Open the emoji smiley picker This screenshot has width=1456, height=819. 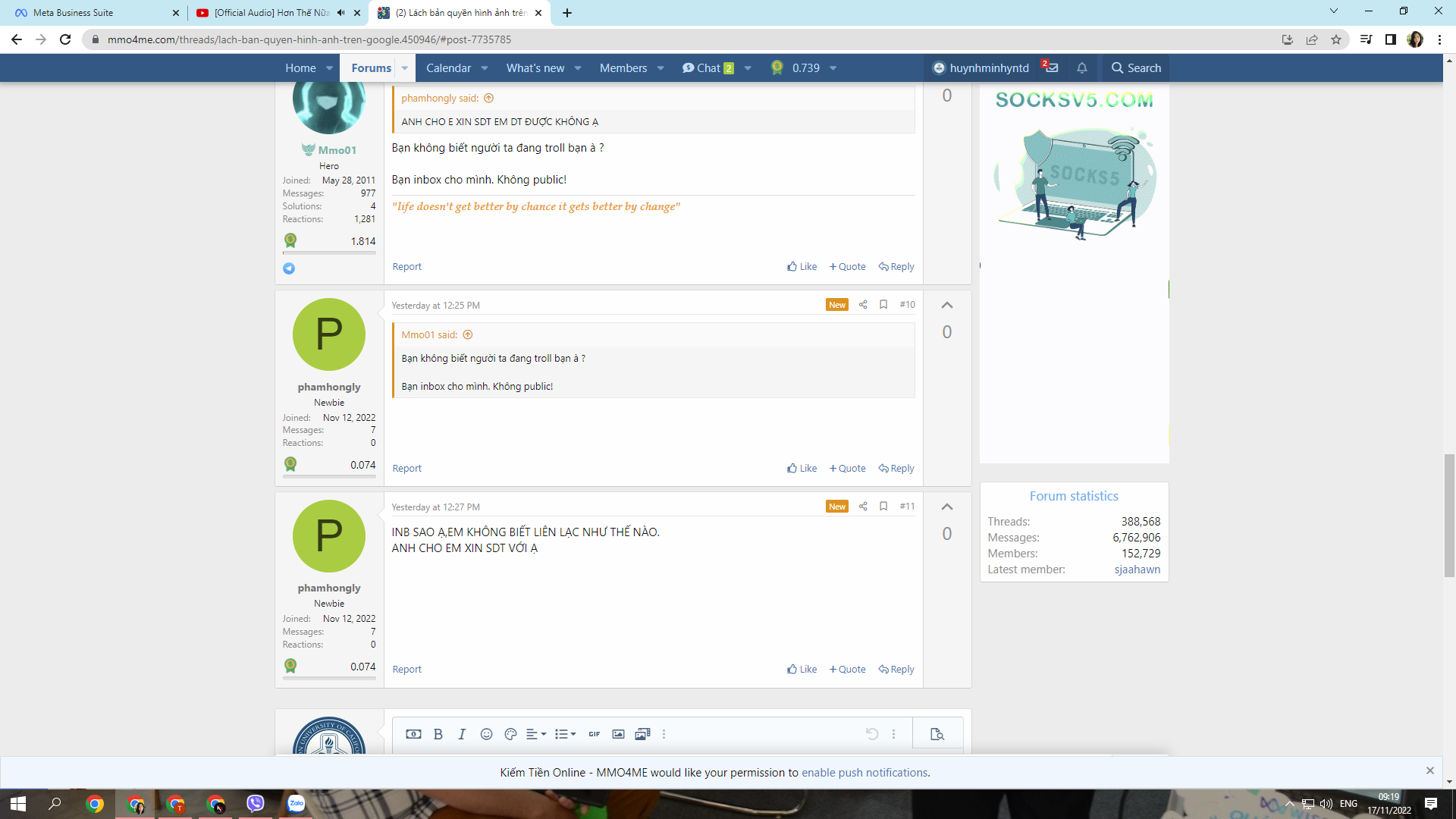click(486, 734)
